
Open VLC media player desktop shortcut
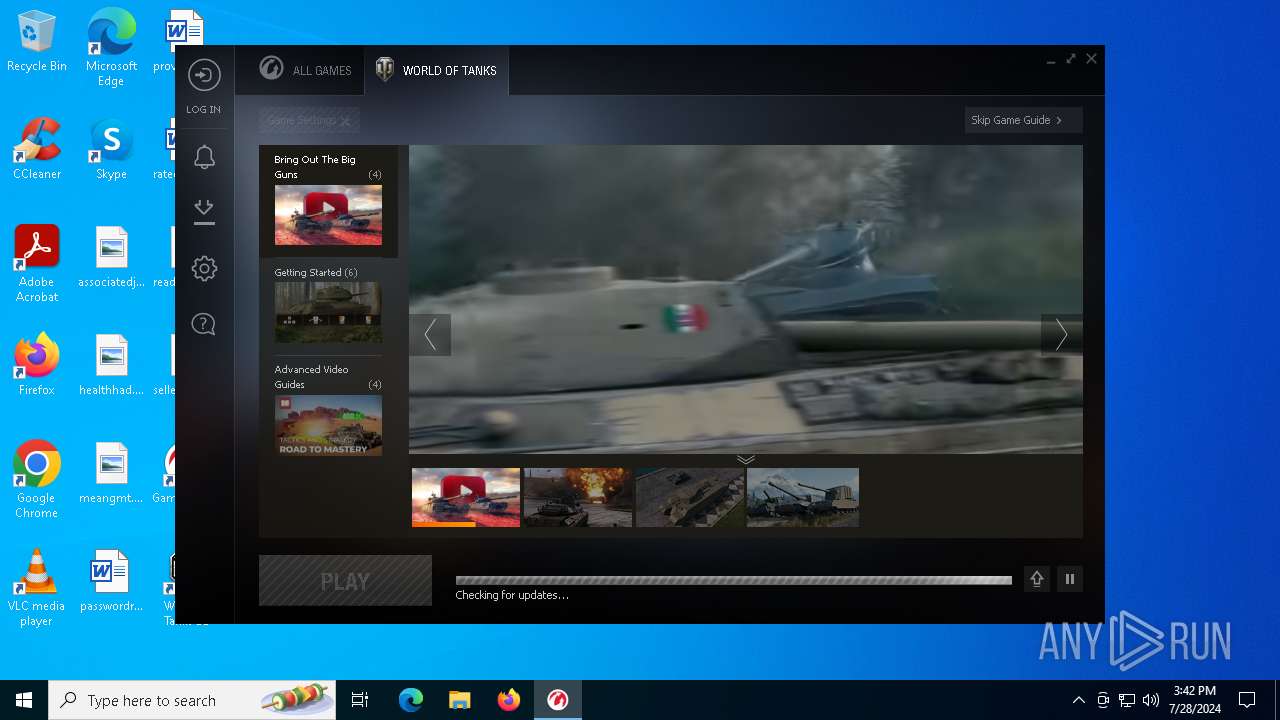pos(37,587)
